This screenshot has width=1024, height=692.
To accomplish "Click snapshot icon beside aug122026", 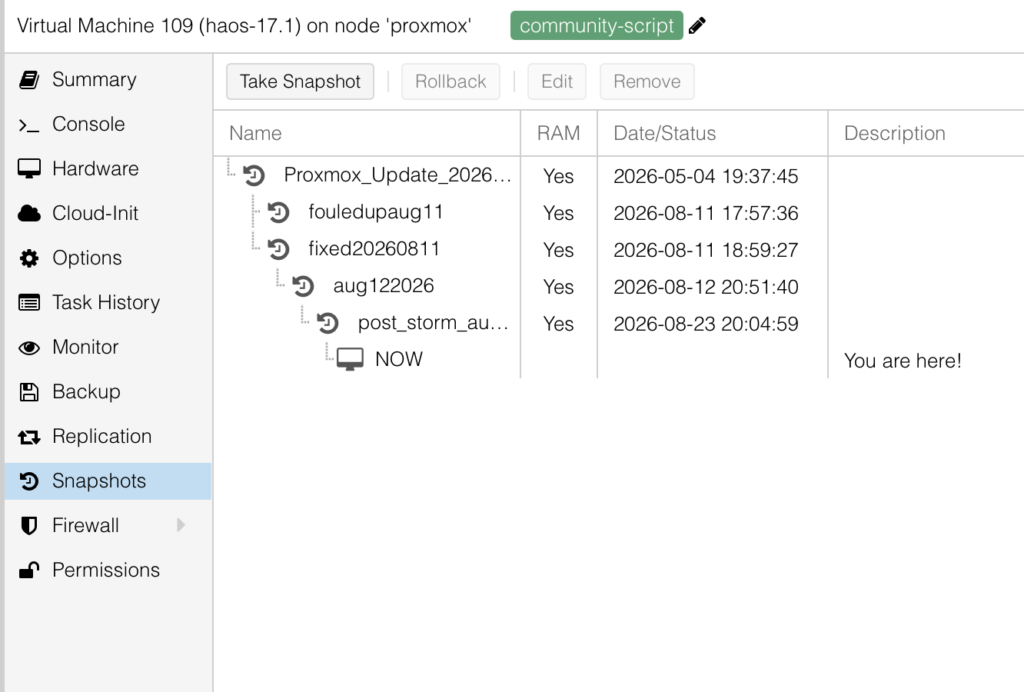I will pos(303,286).
